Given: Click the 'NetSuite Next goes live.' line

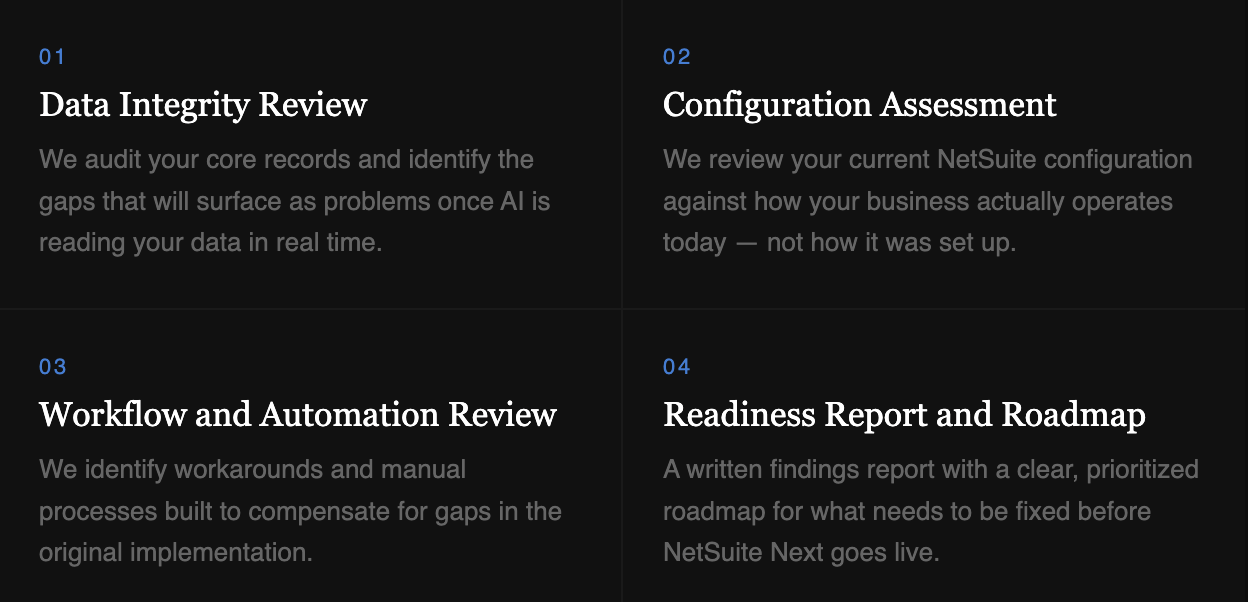Looking at the screenshot, I should click(801, 553).
